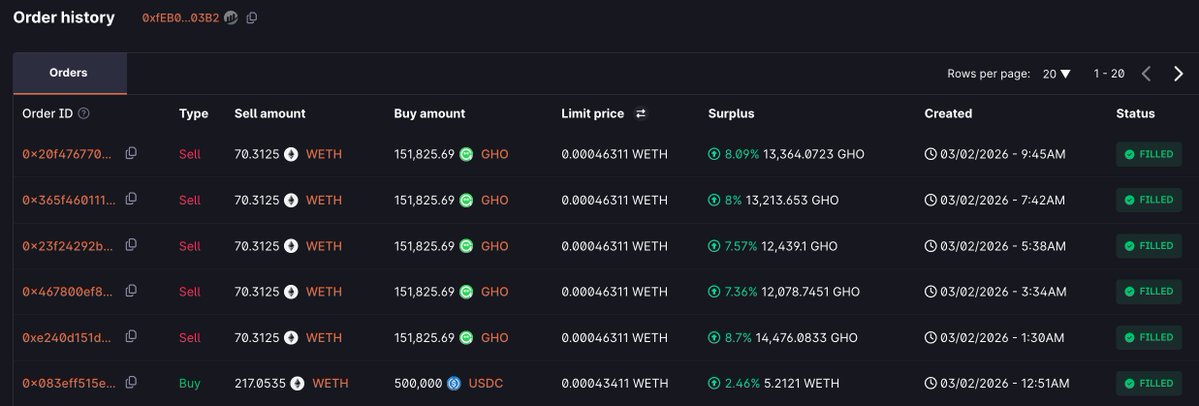Copy order ID 0x365f460111
This screenshot has height=406, width=1199.
131,200
